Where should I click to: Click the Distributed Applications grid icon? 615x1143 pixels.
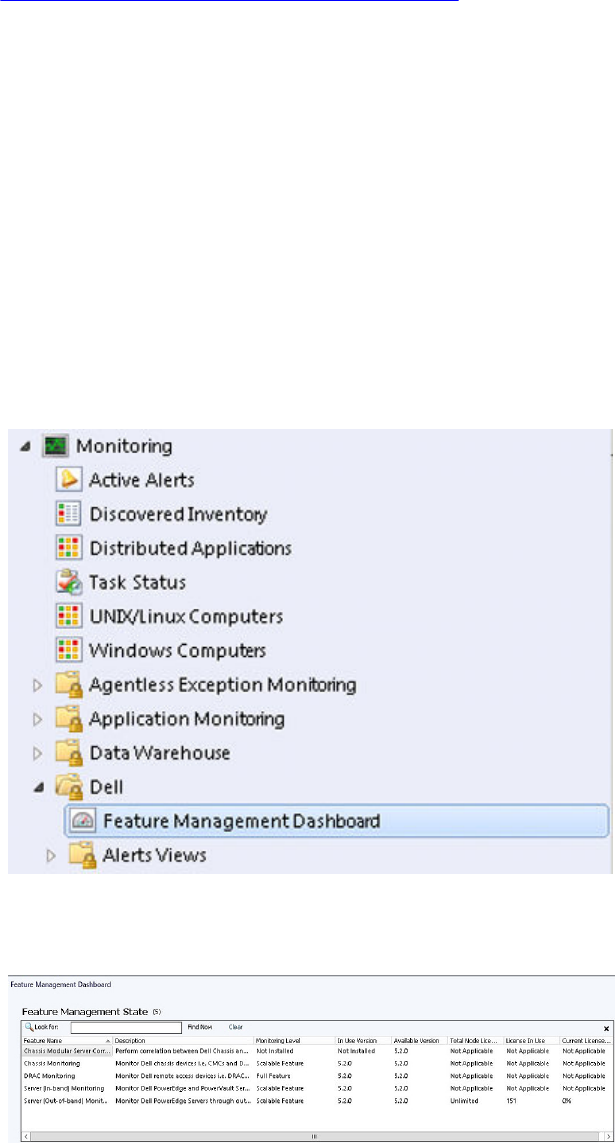[x=68, y=548]
